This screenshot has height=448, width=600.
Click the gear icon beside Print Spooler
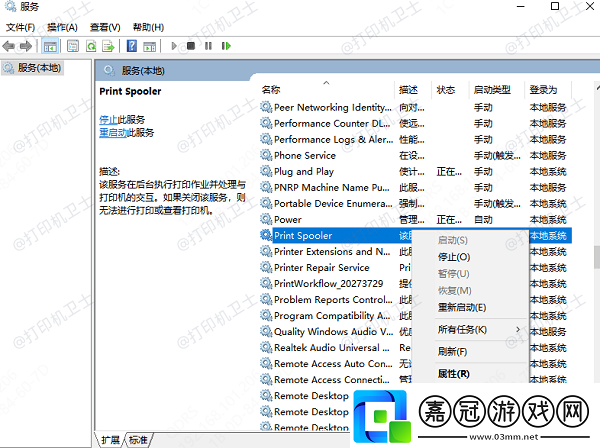(x=266, y=235)
